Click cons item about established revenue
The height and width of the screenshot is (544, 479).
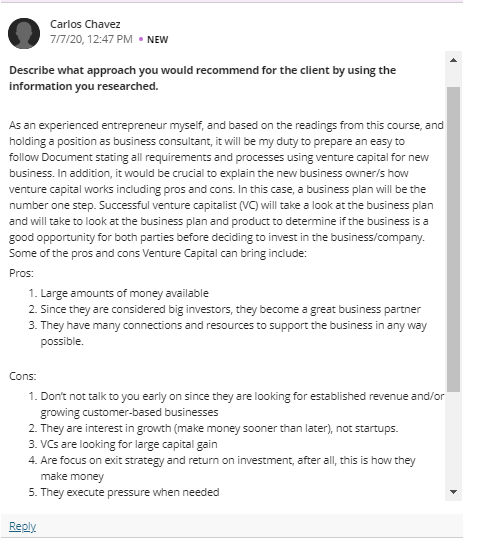242,404
